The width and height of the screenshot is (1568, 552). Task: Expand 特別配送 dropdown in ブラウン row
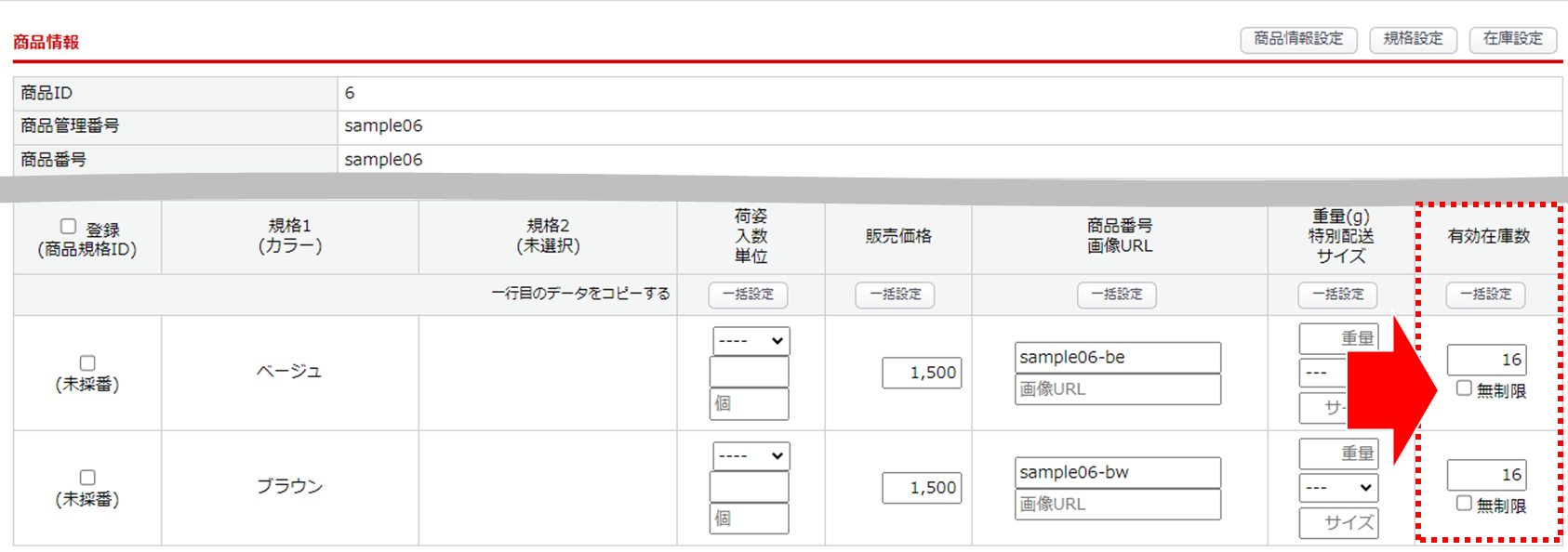pos(1338,488)
